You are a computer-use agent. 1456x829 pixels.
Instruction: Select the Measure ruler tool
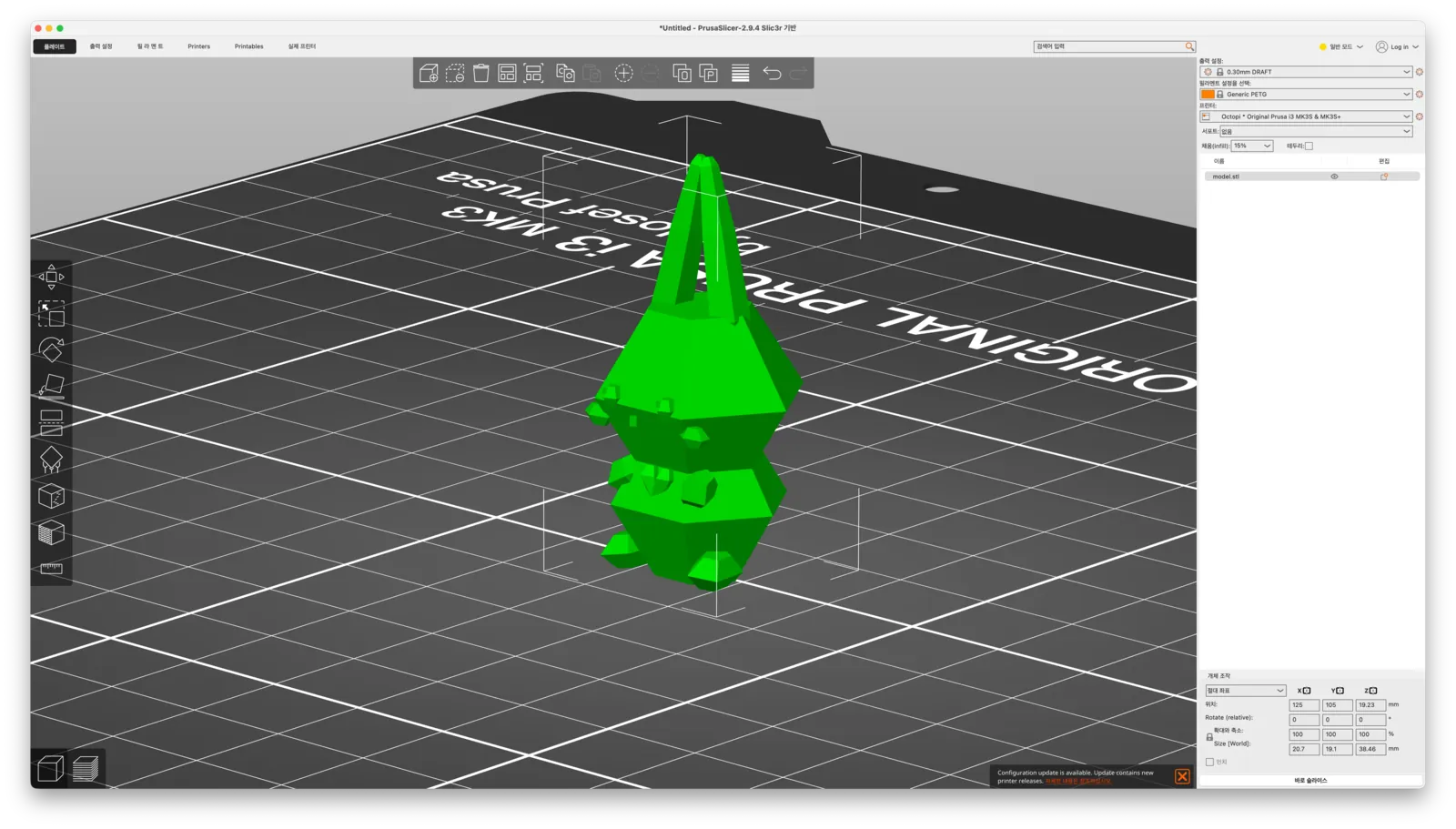pyautogui.click(x=51, y=569)
